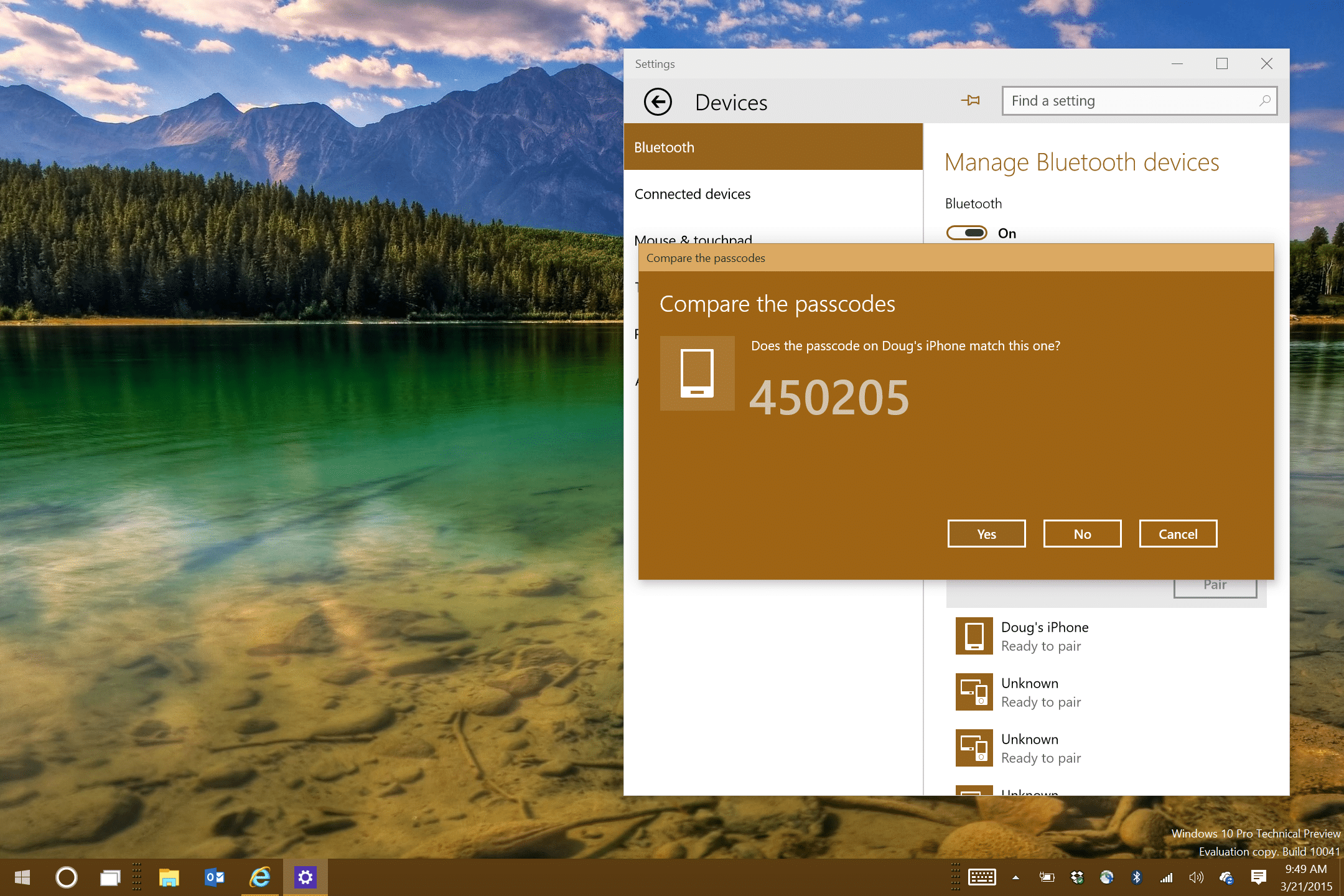Image resolution: width=1344 pixels, height=896 pixels.
Task: Click the 450205 passcode text
Action: pos(829,398)
